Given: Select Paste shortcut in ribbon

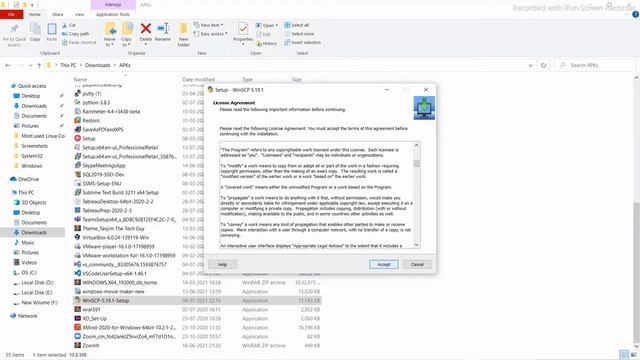Looking at the screenshot, I should [x=79, y=42].
